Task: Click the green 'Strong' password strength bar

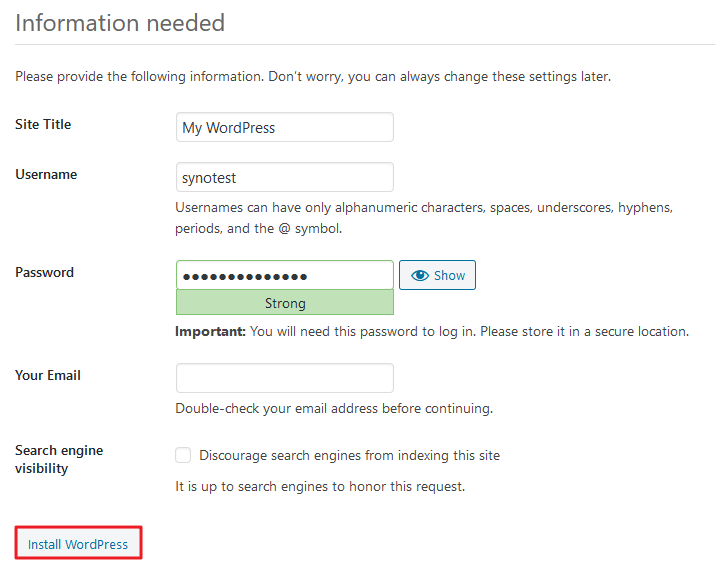Action: click(284, 303)
